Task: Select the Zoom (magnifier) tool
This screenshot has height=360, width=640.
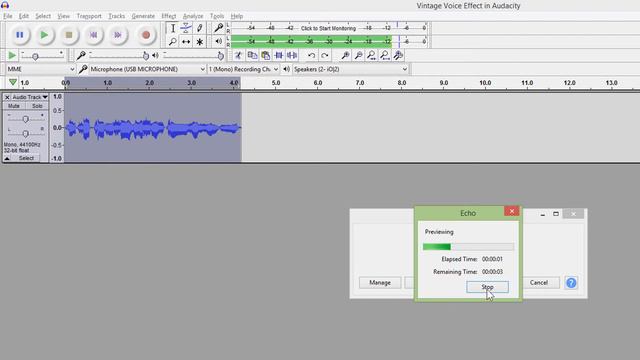Action: [x=173, y=42]
